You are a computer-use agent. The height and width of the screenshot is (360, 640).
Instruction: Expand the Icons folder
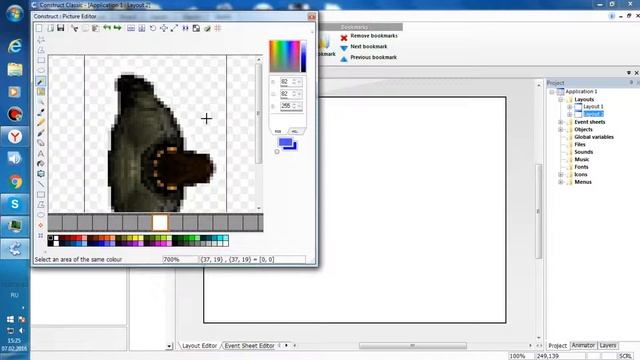tap(561, 175)
